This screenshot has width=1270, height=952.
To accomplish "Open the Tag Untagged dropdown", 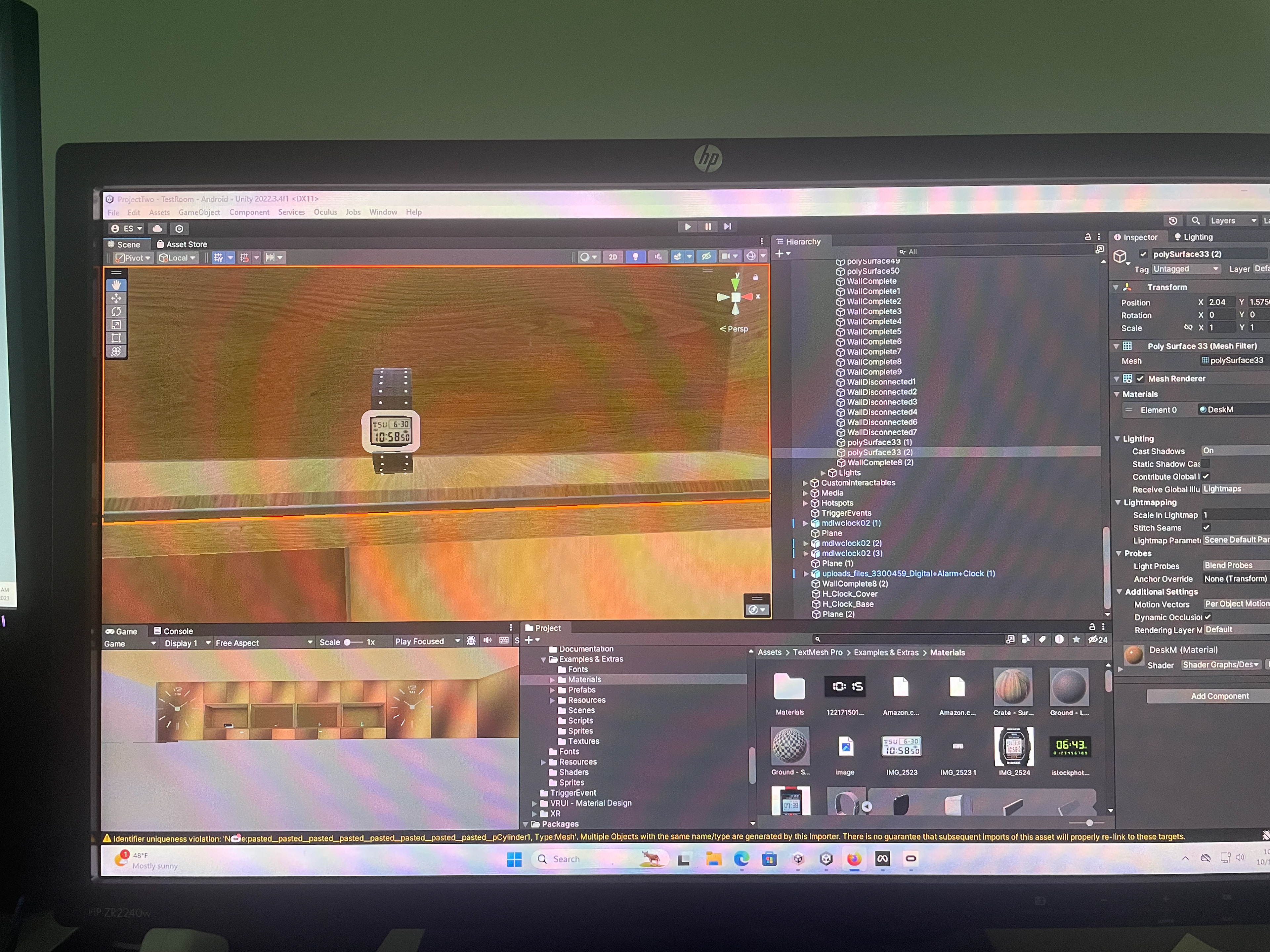I will (1186, 268).
